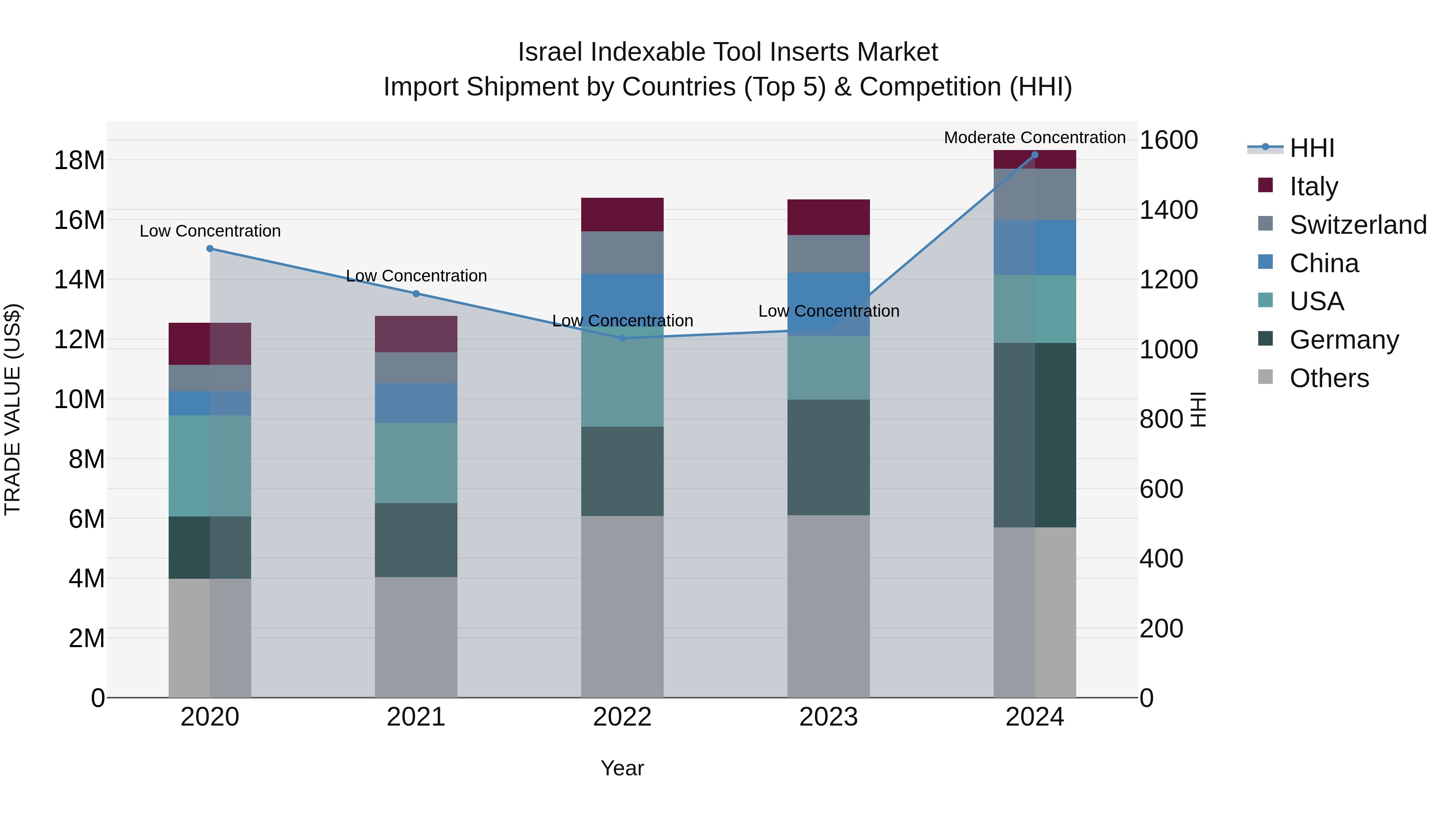Click the 800 tick on the right axis
1456x819 pixels.
tap(1161, 419)
